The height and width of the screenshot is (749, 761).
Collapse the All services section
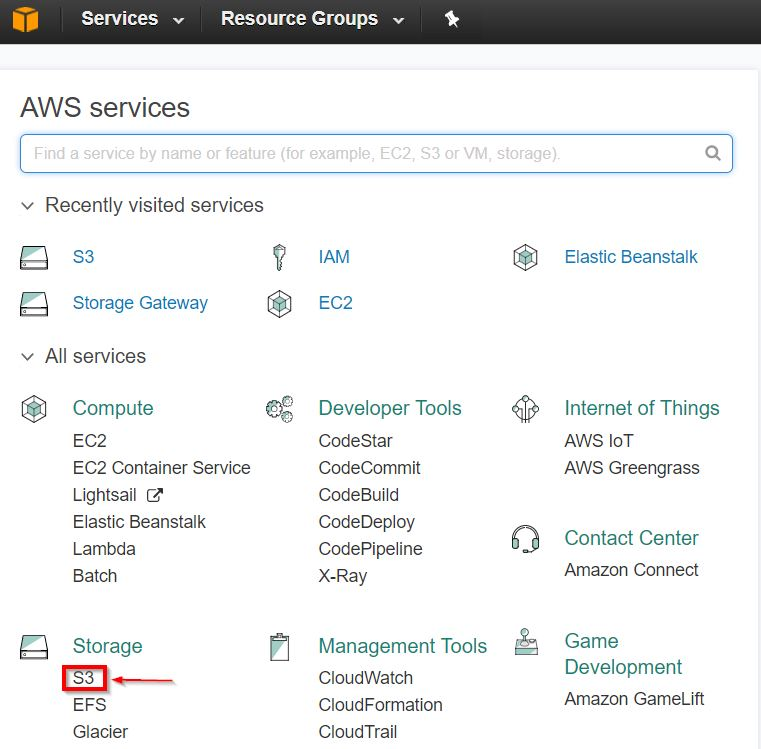pos(28,357)
